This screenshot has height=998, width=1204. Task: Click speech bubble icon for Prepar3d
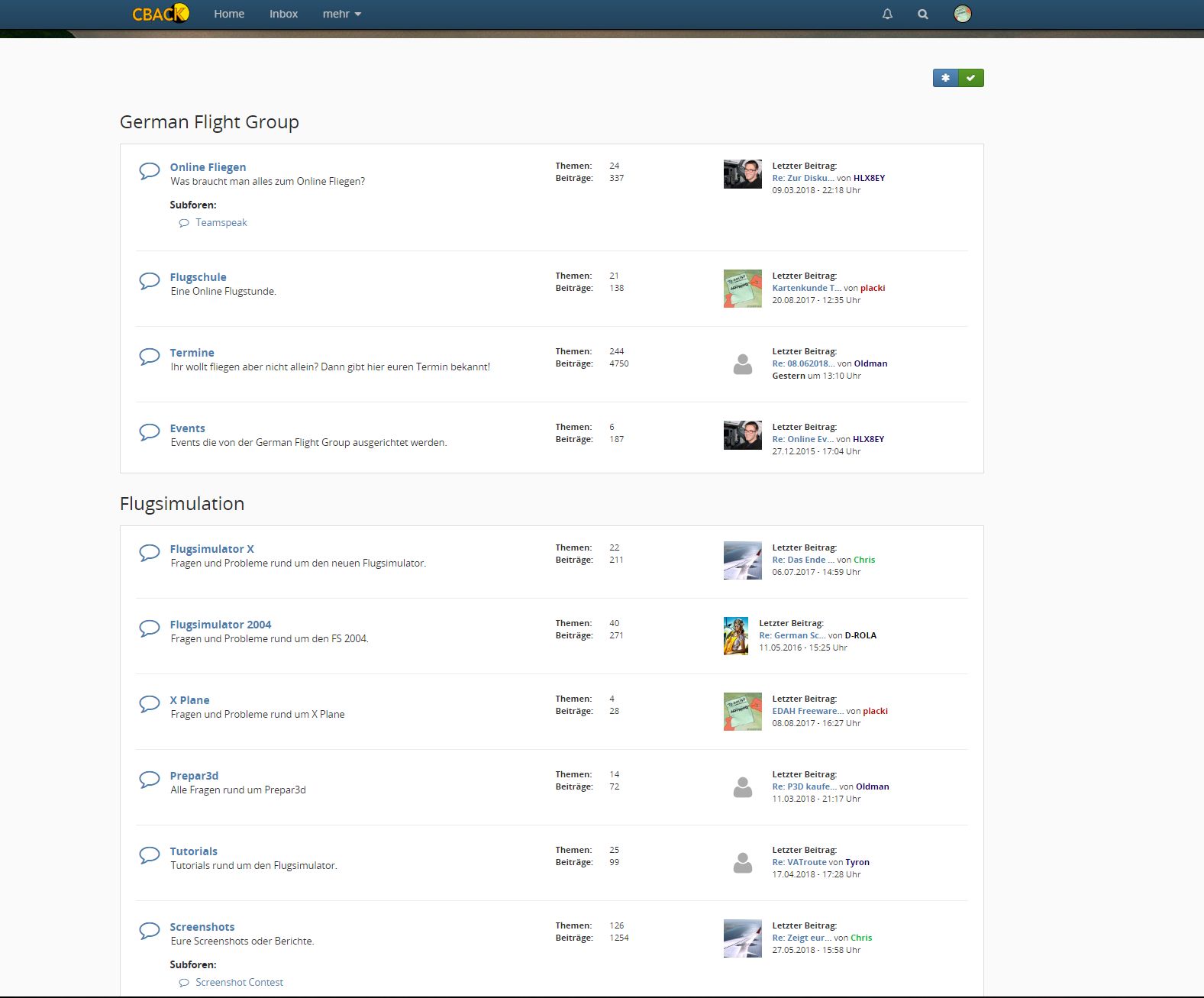tap(149, 780)
